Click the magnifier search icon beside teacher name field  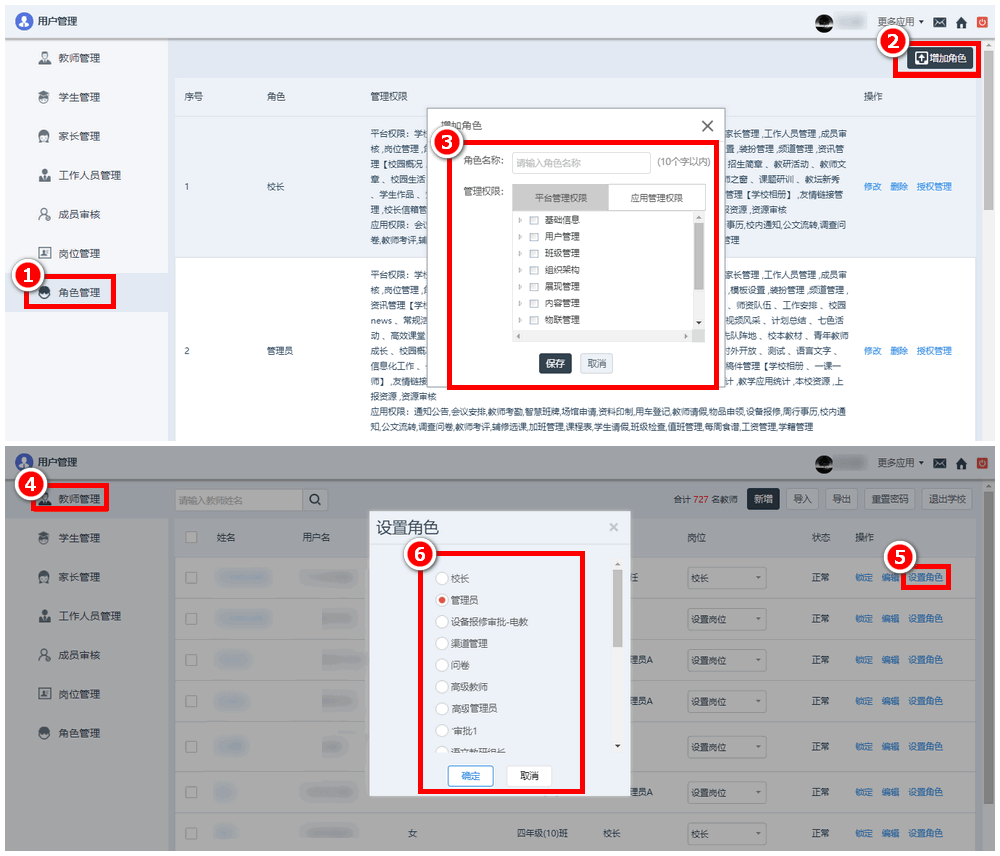[x=315, y=499]
